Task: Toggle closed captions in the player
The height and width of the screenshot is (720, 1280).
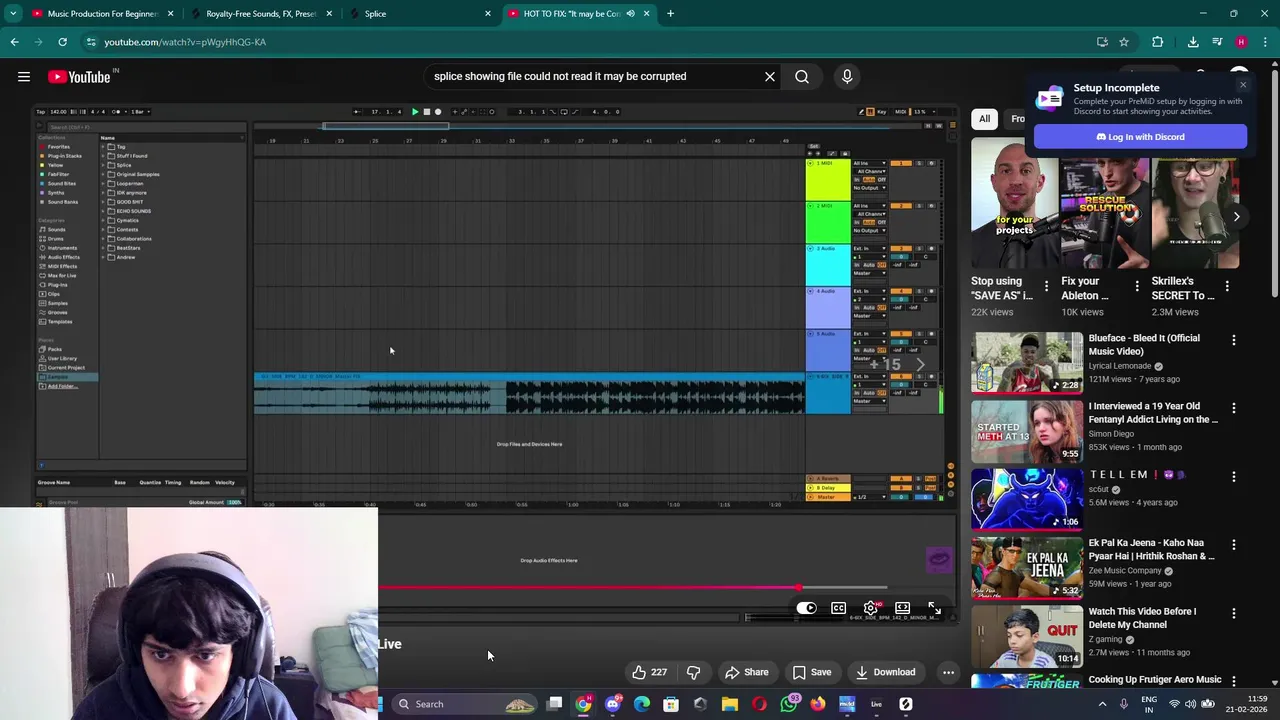Action: pos(838,608)
